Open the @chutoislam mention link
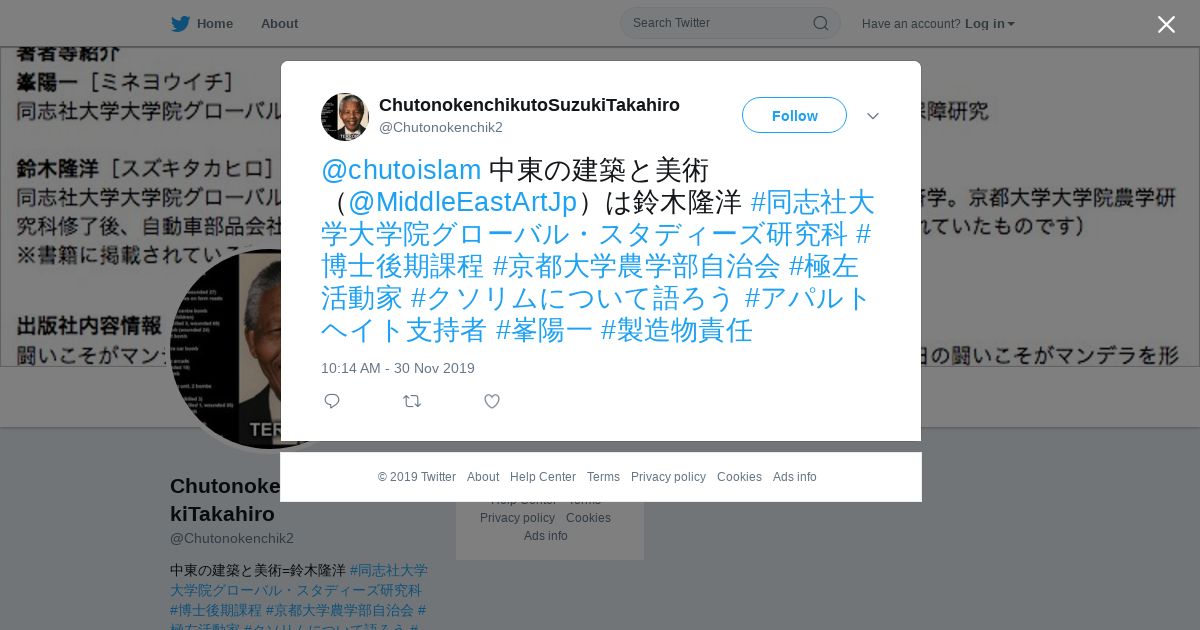1200x630 pixels. 401,170
